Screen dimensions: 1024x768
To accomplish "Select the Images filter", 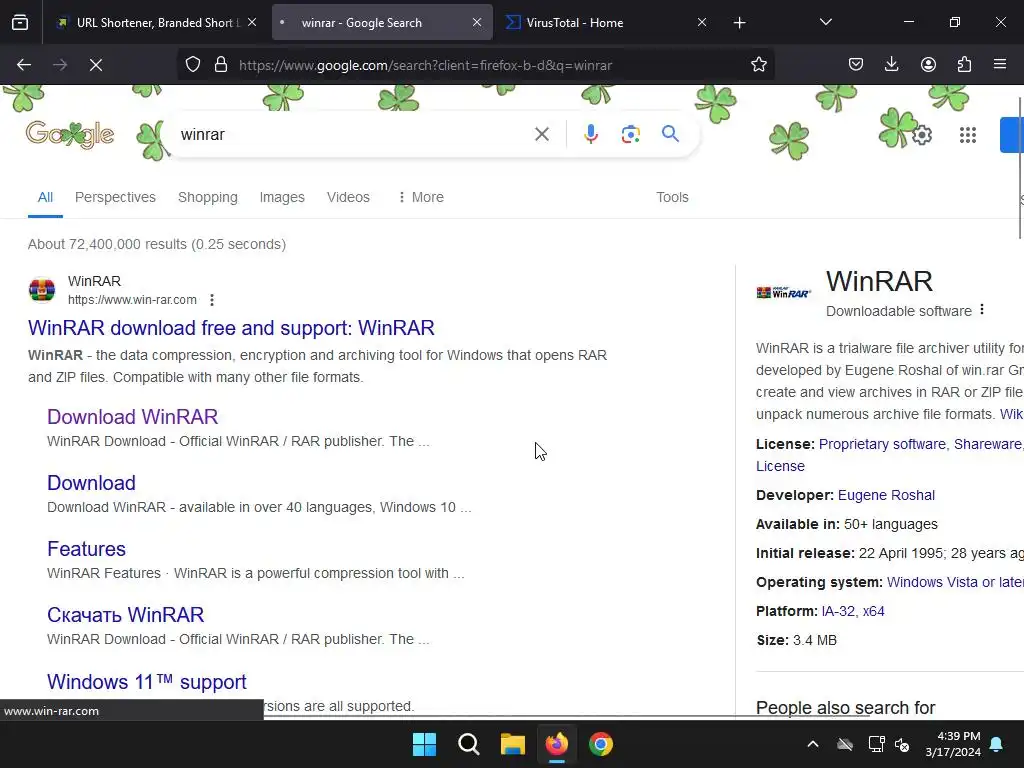I will 282,197.
